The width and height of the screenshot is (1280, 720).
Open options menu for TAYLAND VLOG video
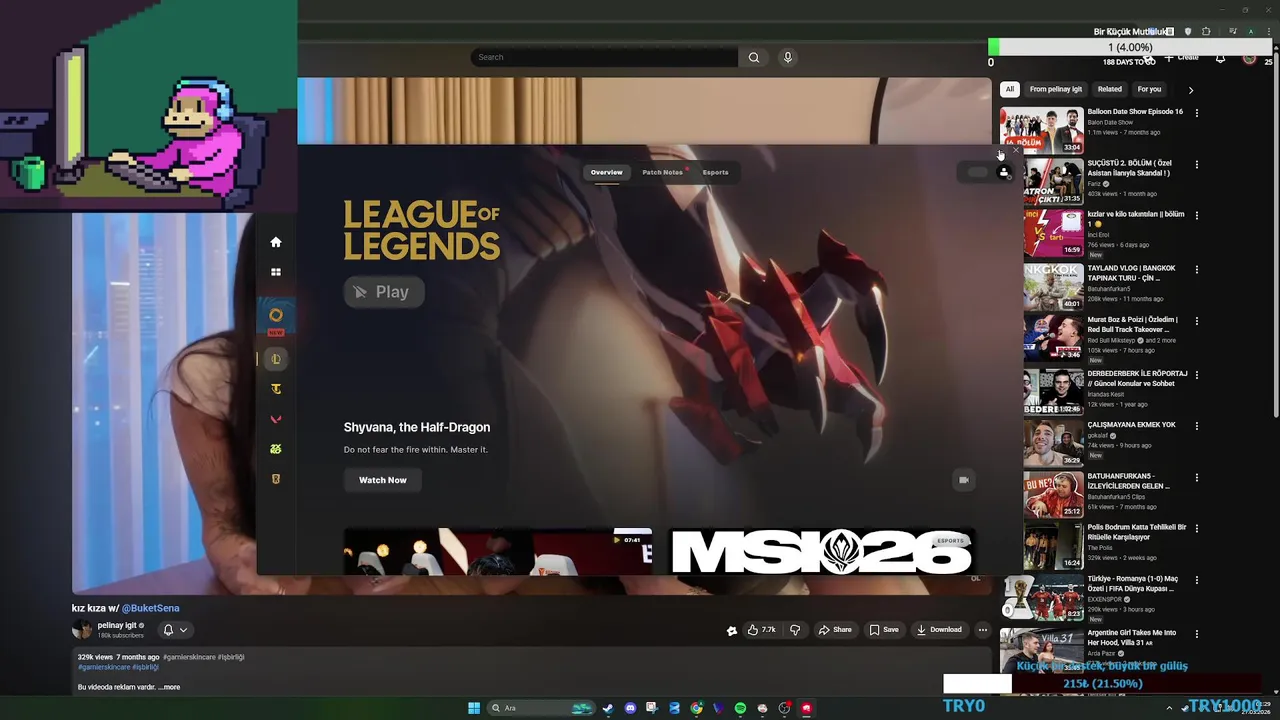pos(1196,270)
